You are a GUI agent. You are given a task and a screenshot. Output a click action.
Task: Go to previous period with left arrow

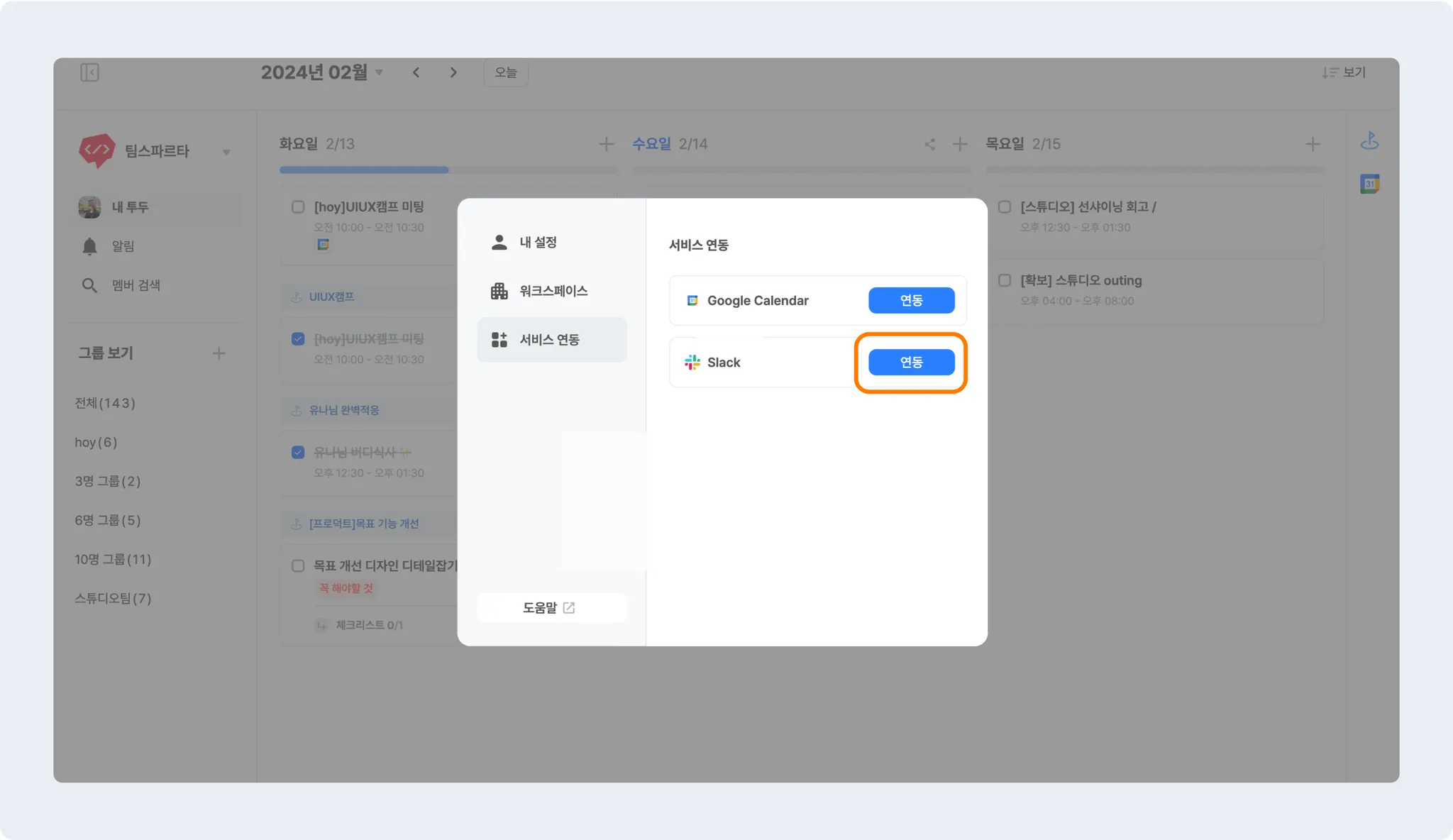[416, 72]
